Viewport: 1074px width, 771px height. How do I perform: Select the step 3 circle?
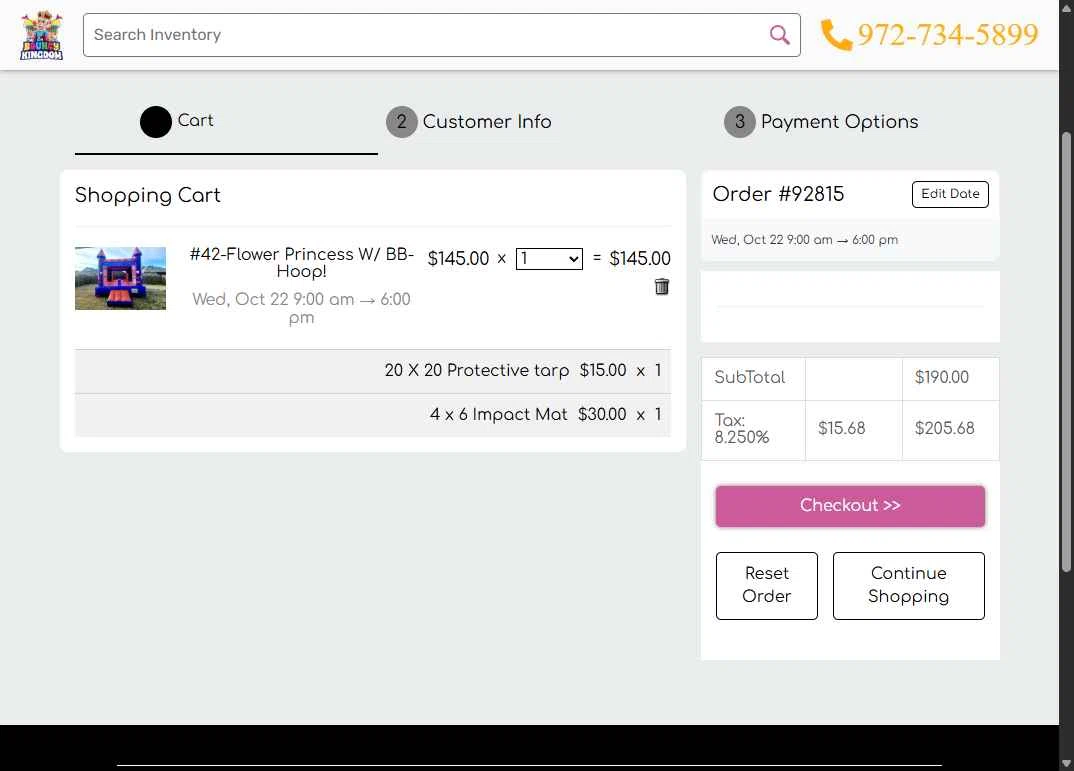click(x=740, y=122)
